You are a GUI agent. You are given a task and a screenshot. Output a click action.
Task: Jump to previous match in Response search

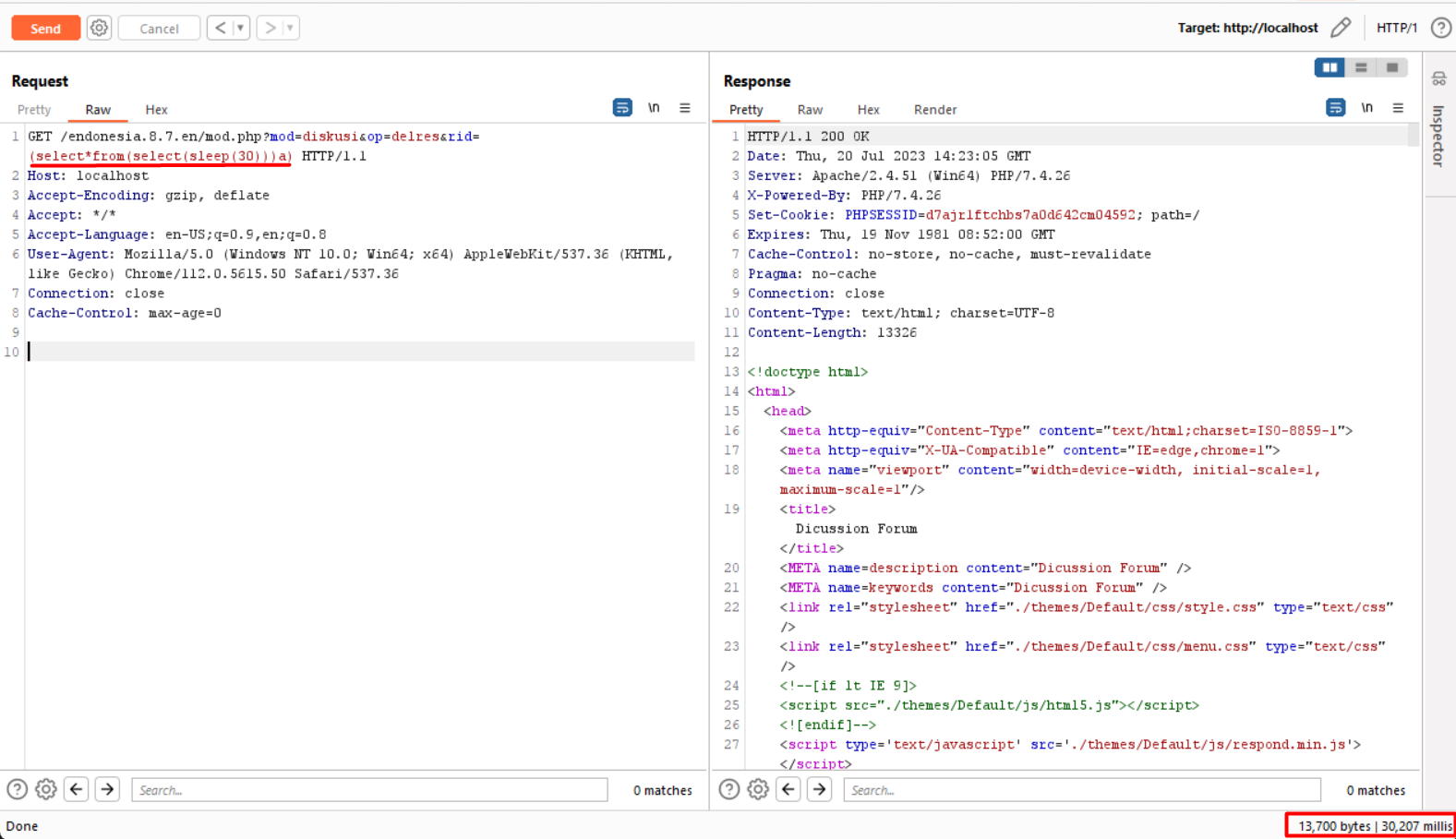(x=788, y=789)
